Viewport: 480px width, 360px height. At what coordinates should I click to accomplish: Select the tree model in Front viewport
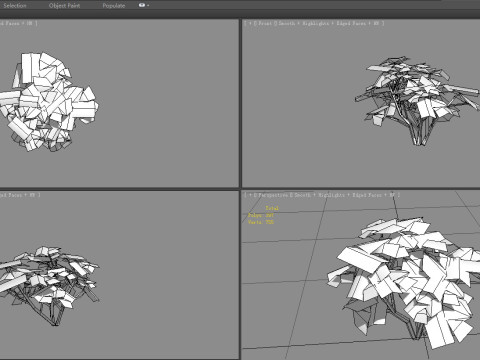pos(417,100)
